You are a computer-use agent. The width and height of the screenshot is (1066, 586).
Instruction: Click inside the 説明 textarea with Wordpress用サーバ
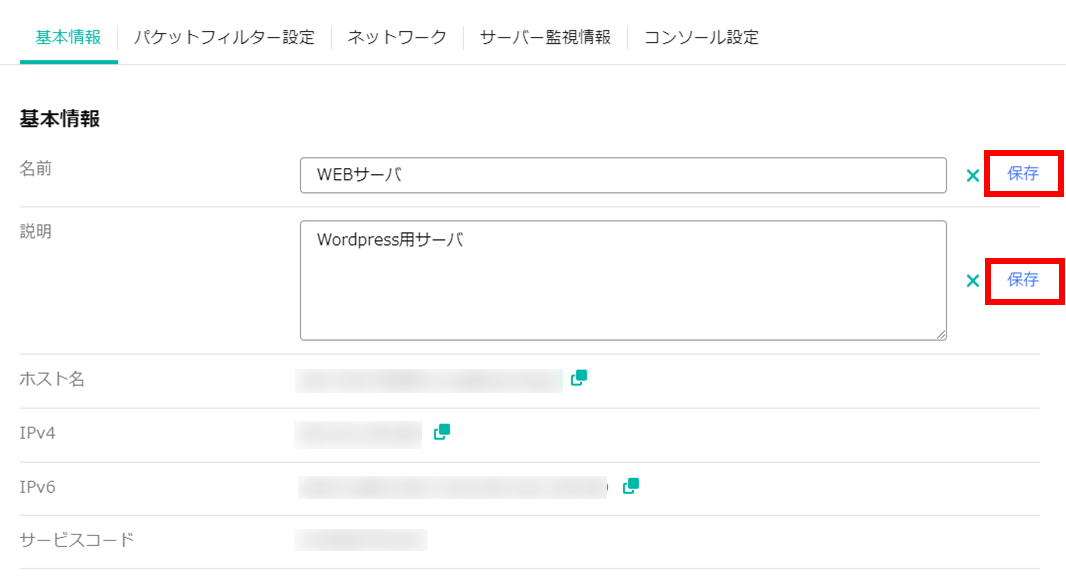[x=622, y=280]
